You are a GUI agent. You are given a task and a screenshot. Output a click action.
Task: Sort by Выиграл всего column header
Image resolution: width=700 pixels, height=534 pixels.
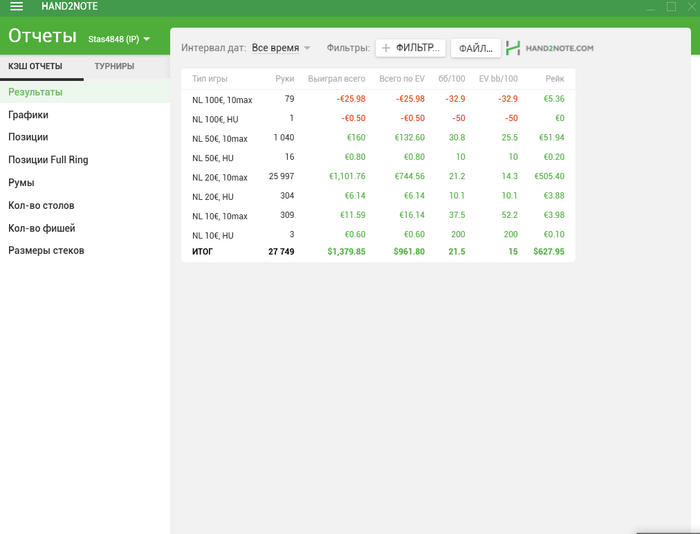[336, 79]
